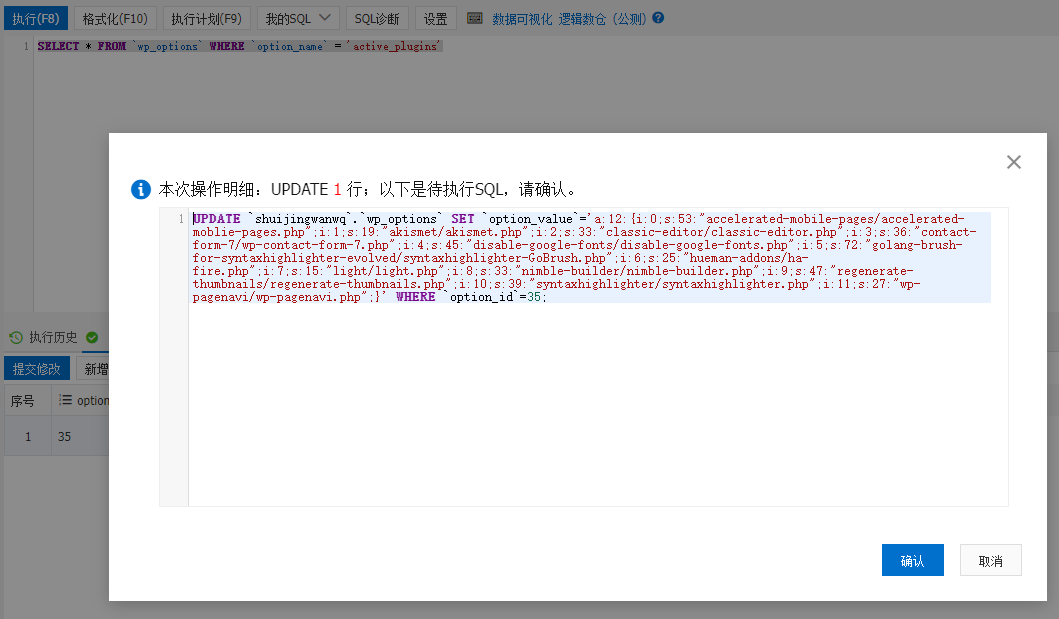Open the 设置 settings button
This screenshot has height=619, width=1059.
436,18
